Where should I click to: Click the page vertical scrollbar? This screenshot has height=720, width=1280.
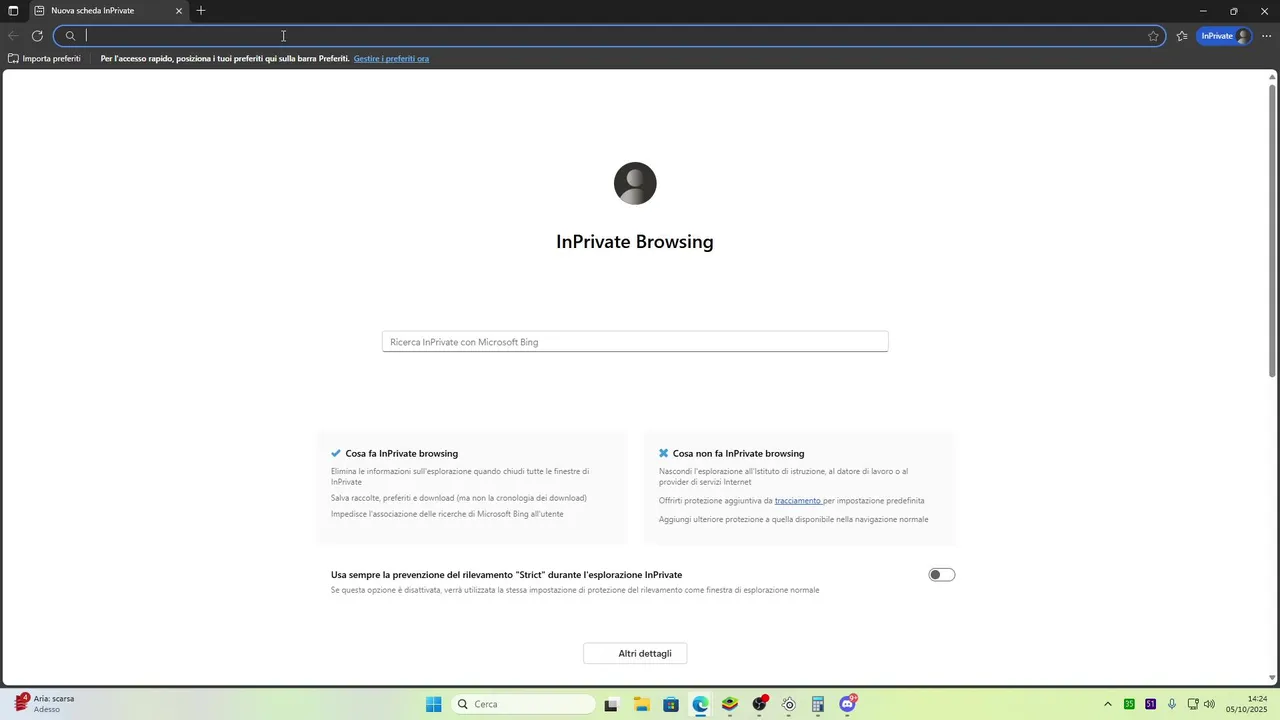[x=1273, y=230]
